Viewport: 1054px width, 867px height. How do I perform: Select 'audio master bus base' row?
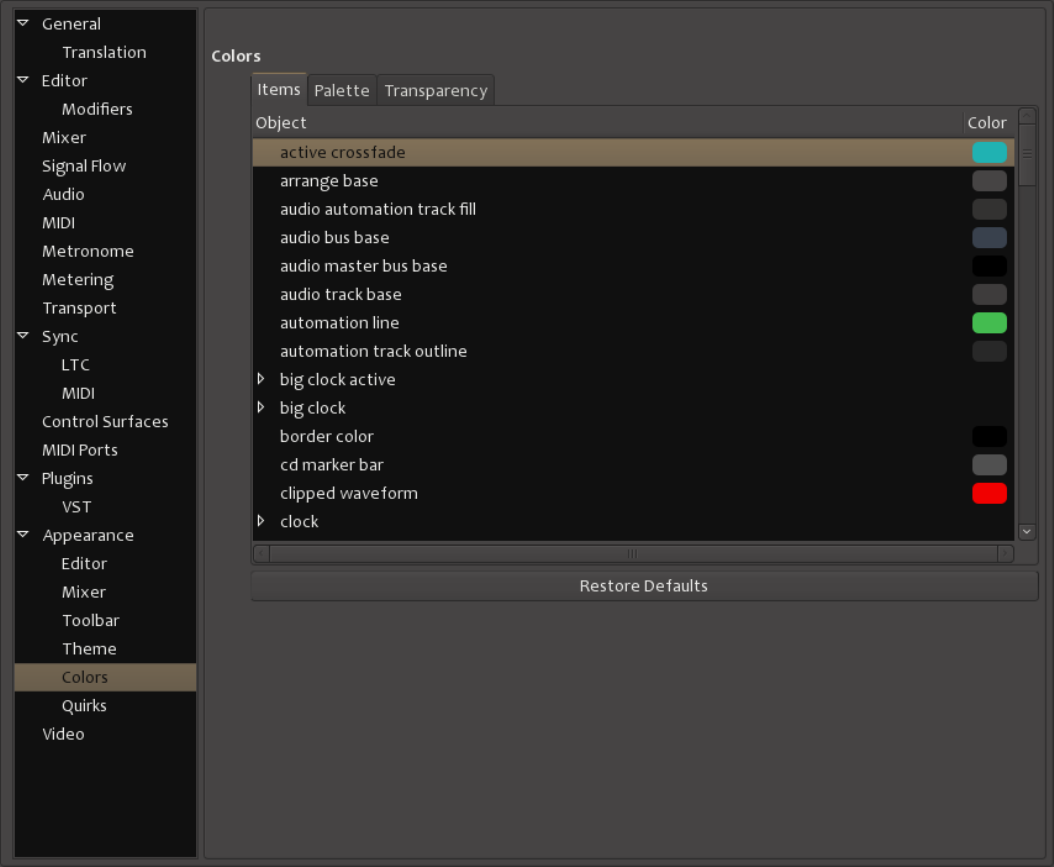pos(633,266)
